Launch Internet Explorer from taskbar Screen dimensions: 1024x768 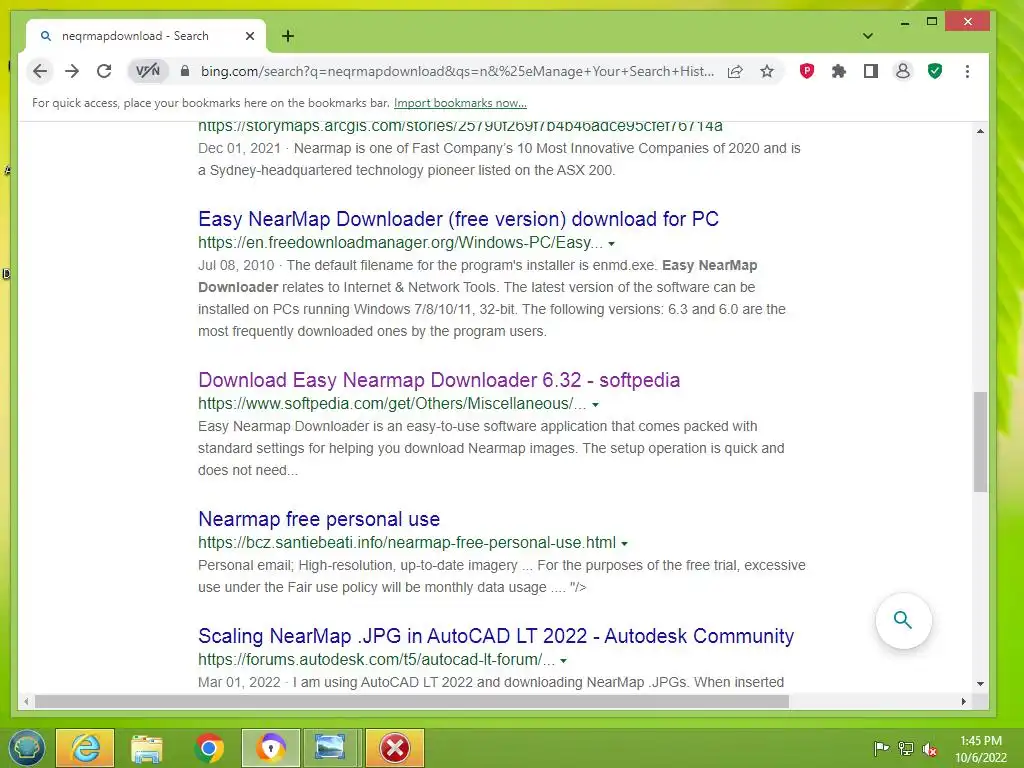pyautogui.click(x=86, y=748)
